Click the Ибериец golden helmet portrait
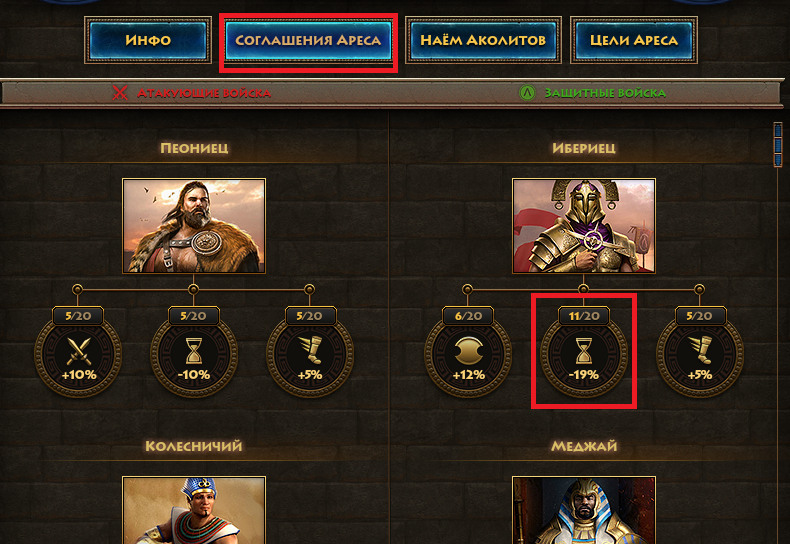This screenshot has height=544, width=790. click(584, 226)
